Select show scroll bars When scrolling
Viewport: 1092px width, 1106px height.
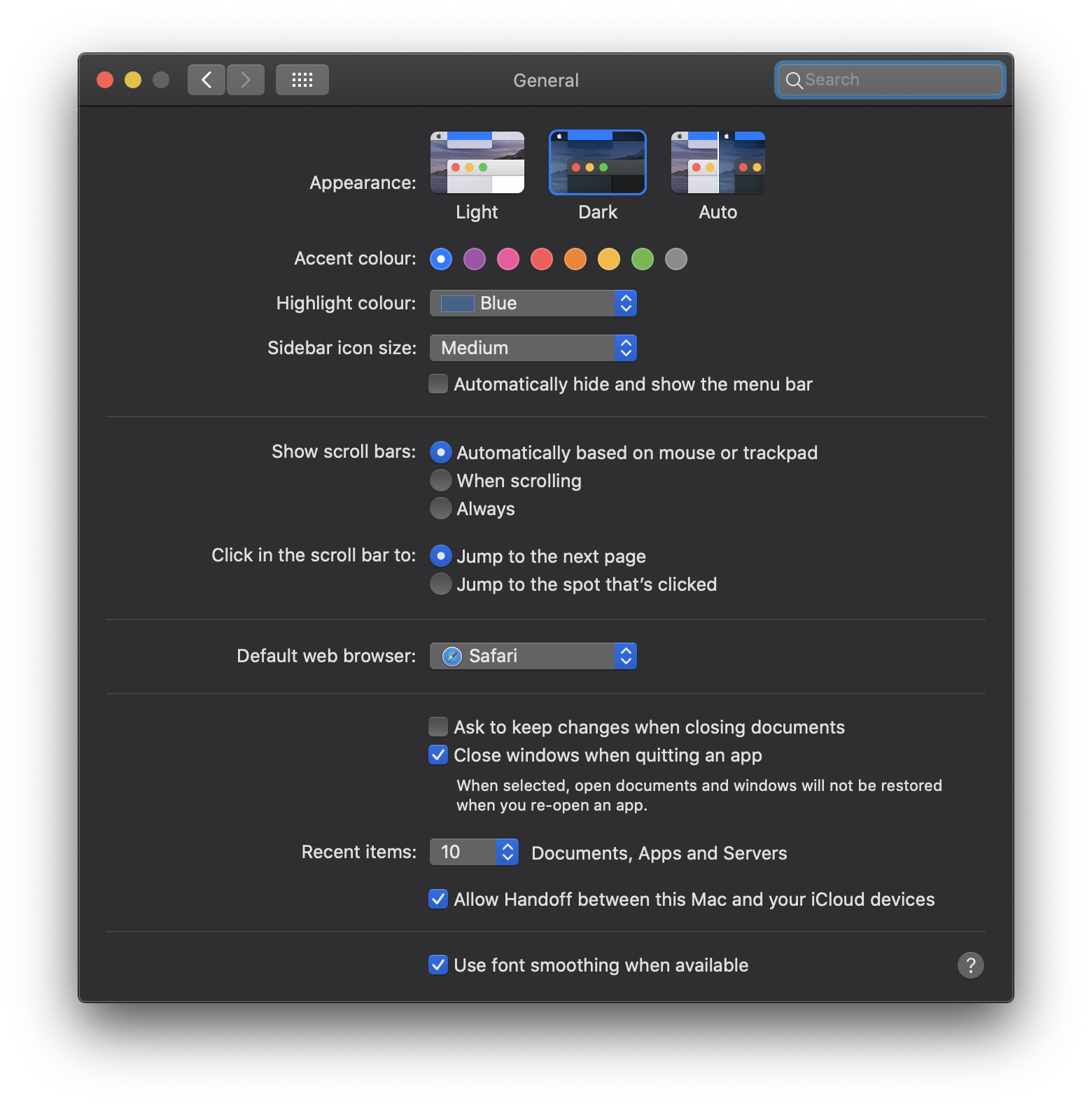point(441,480)
